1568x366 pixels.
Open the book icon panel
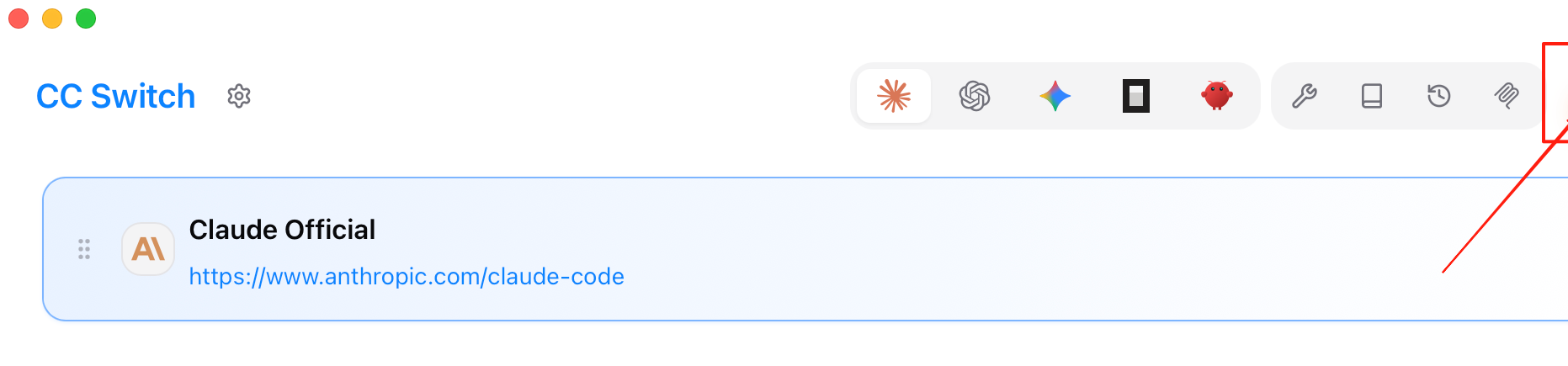coord(1371,96)
